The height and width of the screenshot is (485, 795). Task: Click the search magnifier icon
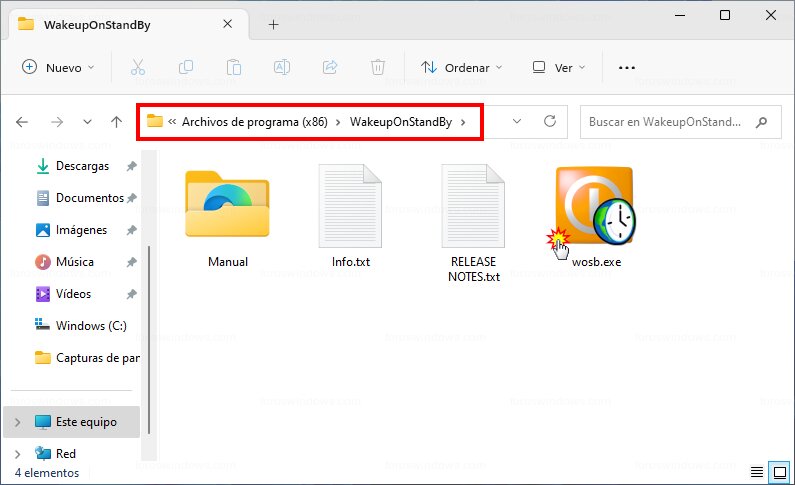click(x=761, y=122)
